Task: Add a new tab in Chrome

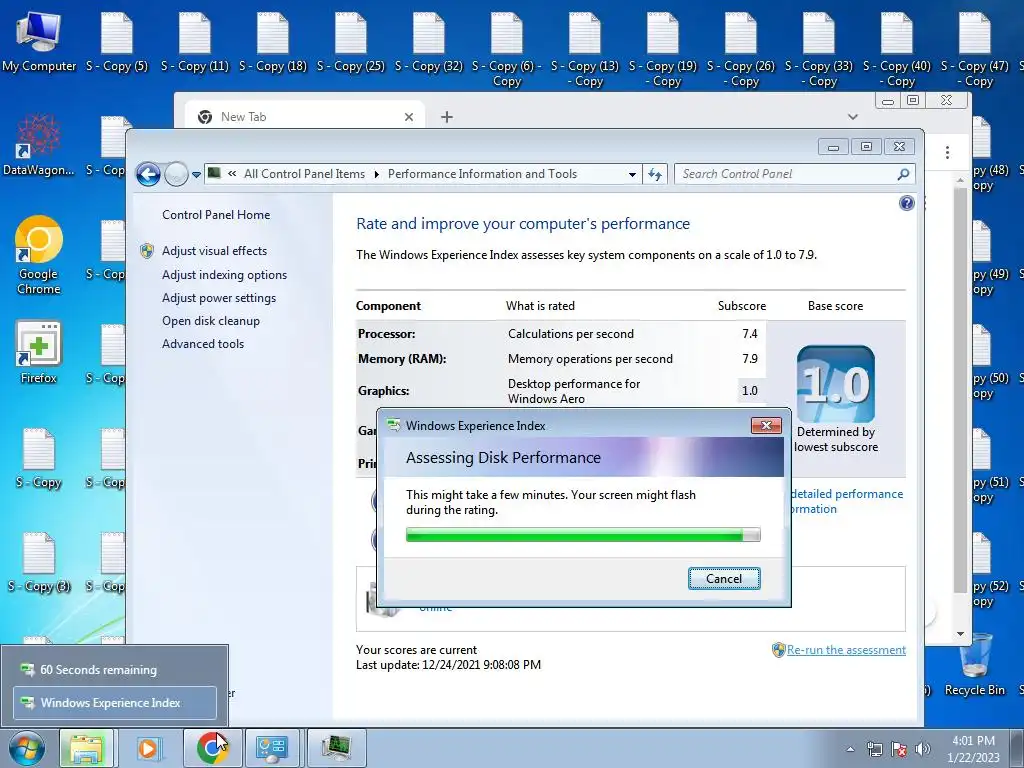Action: tap(447, 117)
